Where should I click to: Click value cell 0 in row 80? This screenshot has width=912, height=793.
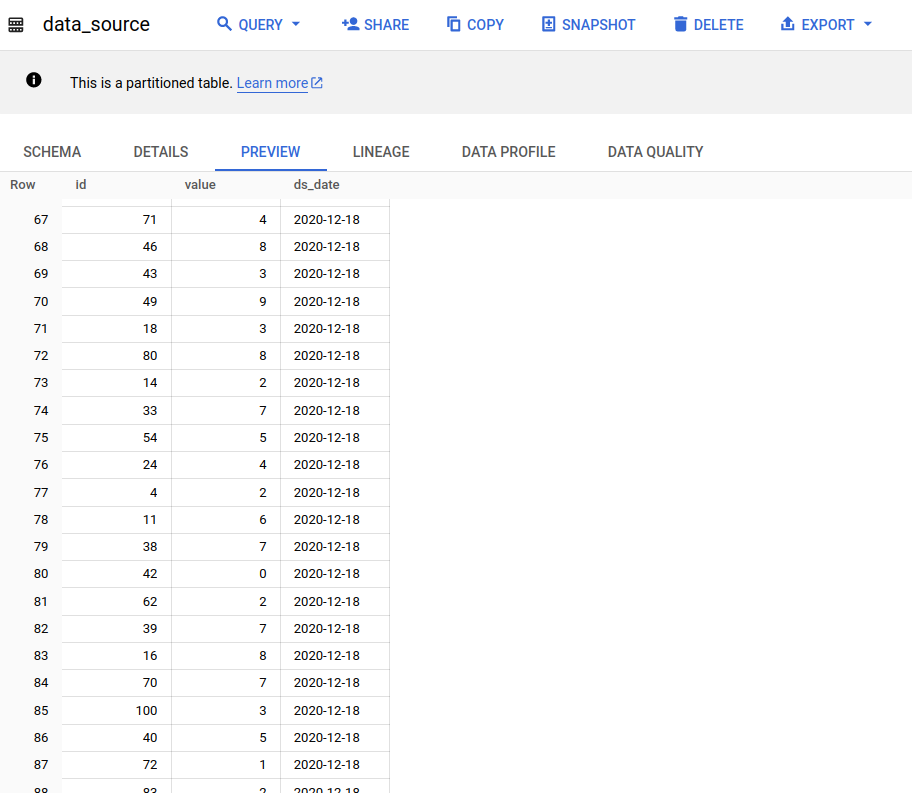226,574
